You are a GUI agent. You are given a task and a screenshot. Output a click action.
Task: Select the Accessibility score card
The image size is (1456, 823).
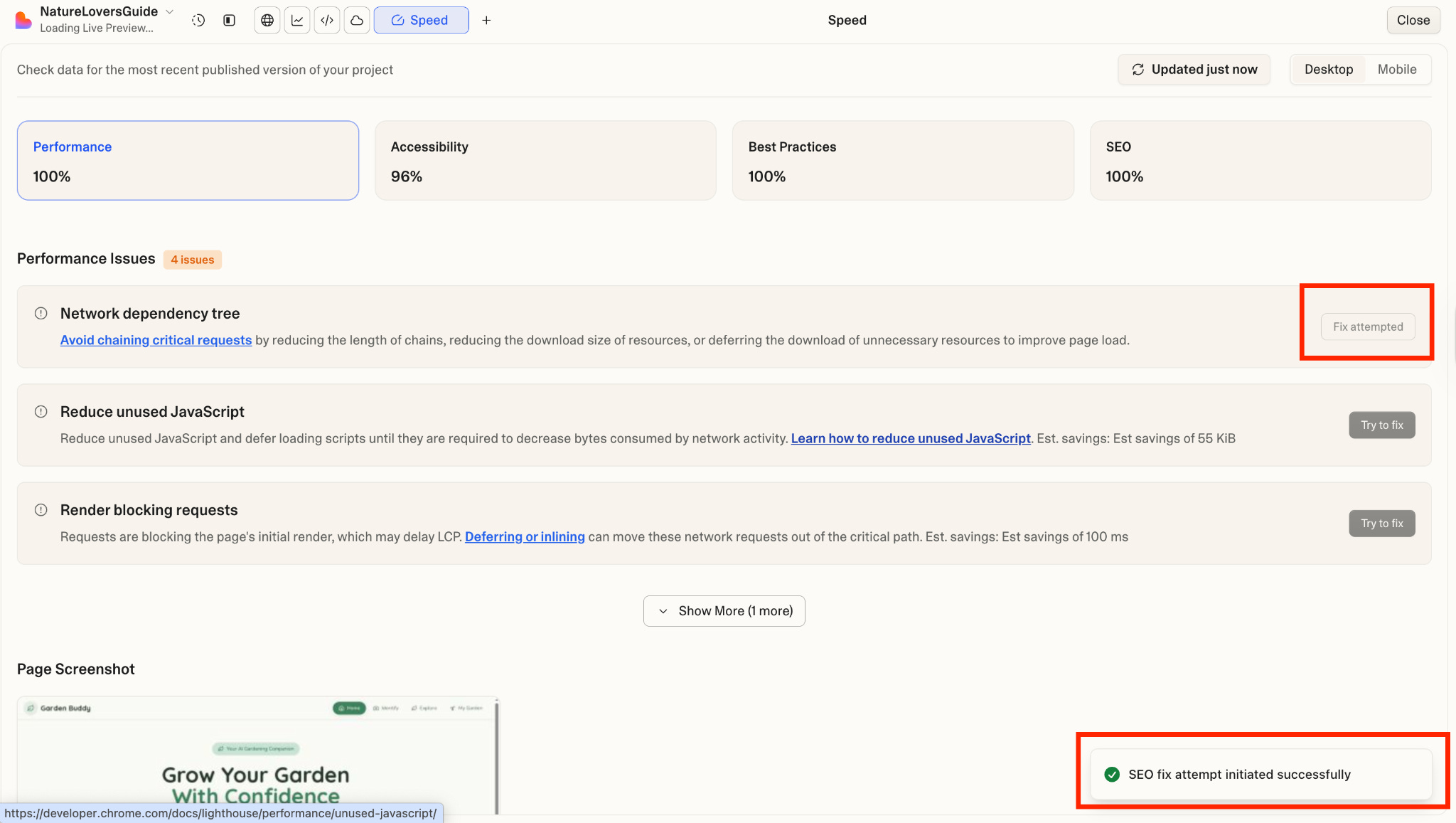pos(545,161)
